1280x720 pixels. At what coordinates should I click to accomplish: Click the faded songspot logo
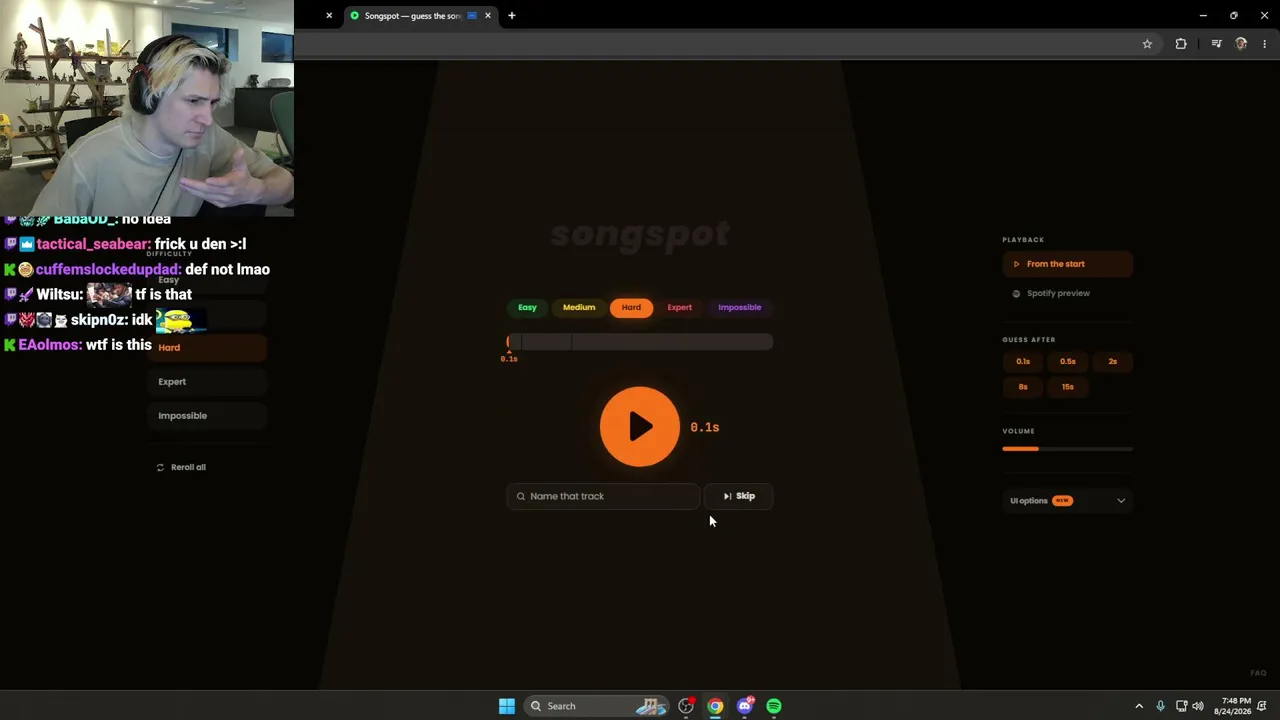click(640, 234)
